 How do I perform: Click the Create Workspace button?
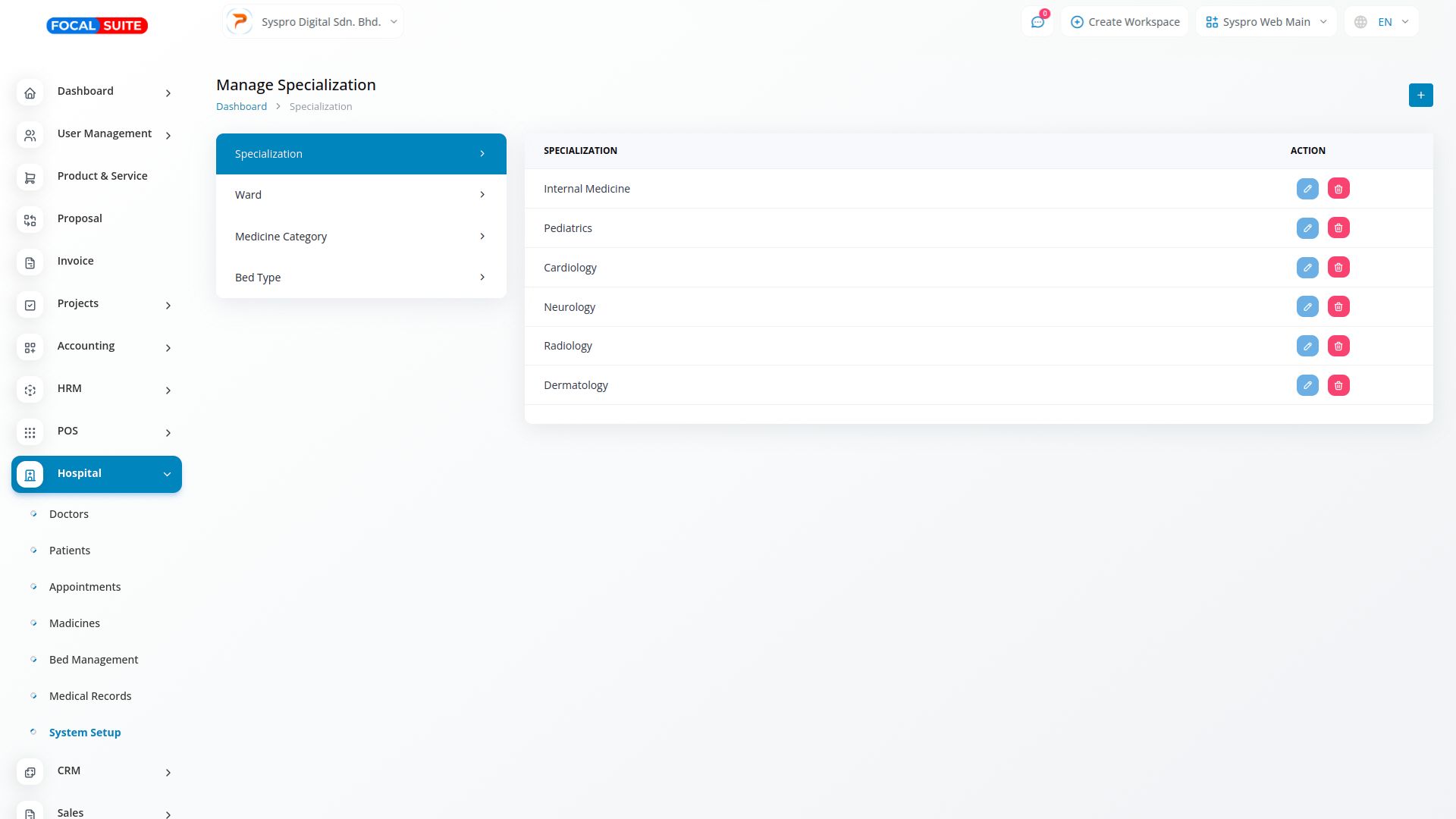tap(1125, 22)
